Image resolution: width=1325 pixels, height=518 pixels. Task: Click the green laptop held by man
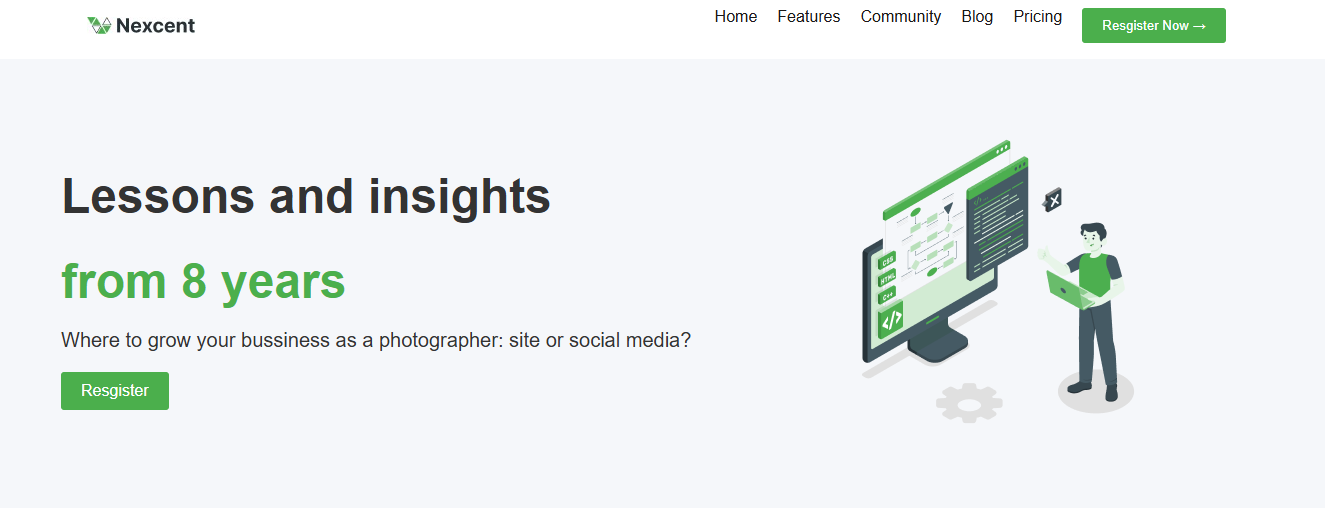(1071, 288)
